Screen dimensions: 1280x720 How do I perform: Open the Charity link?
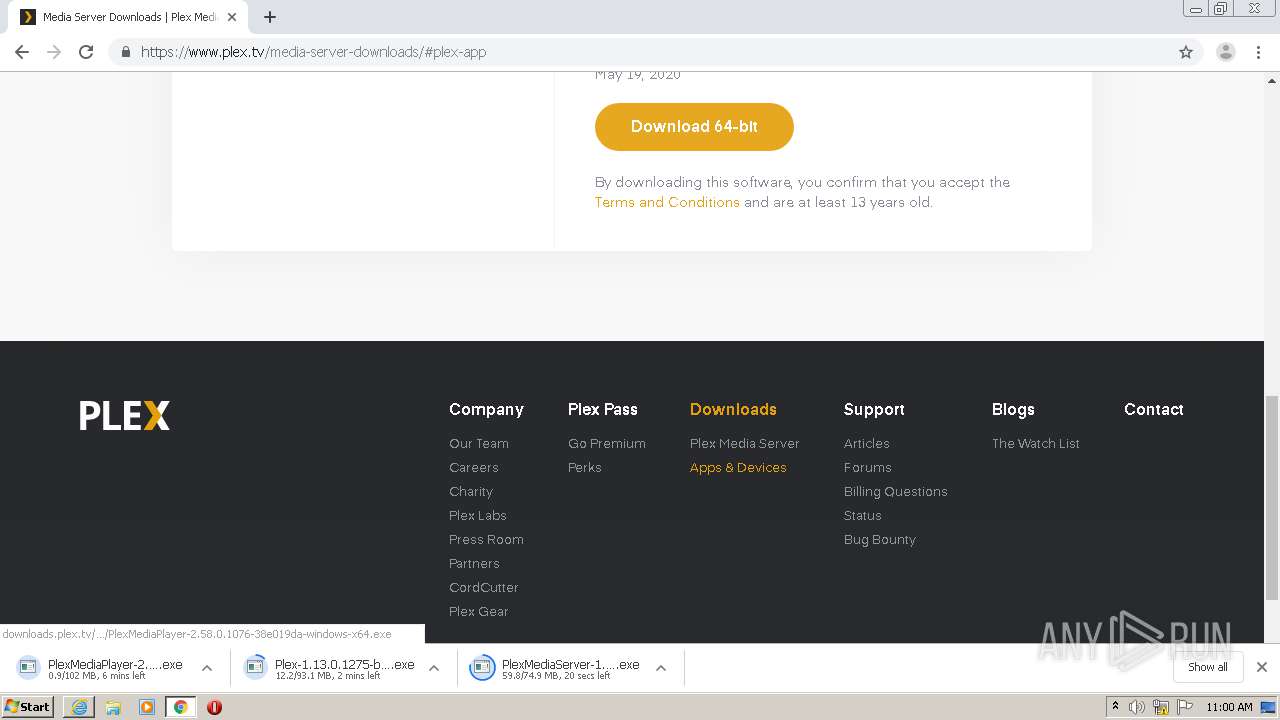tap(471, 491)
